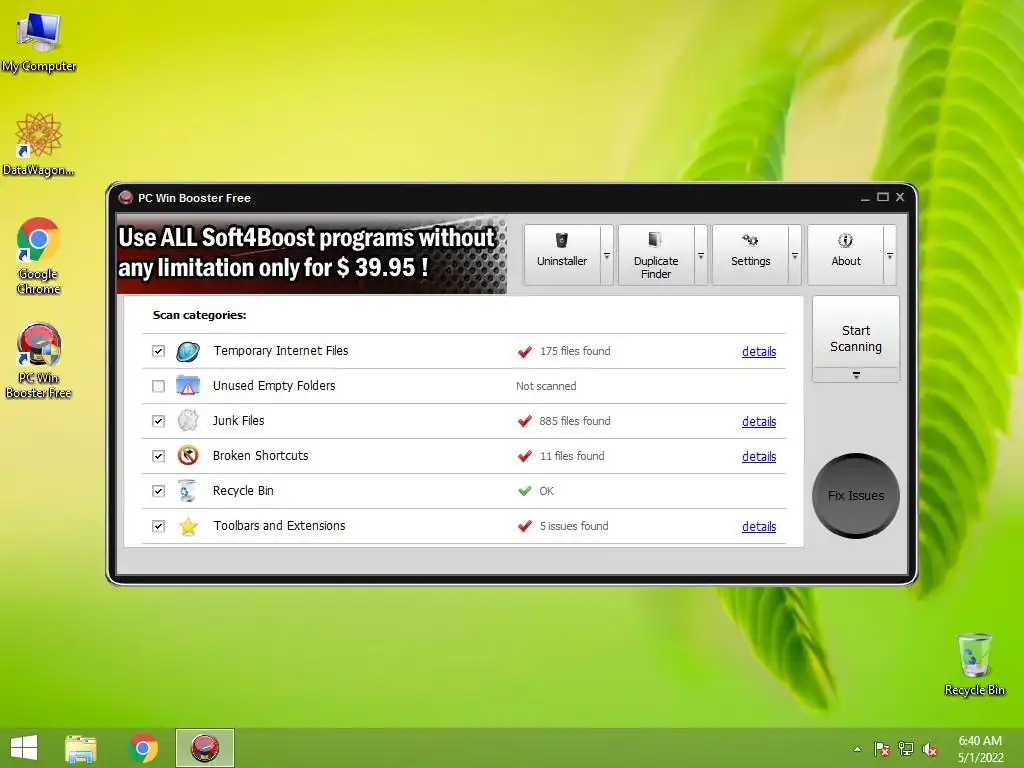Close the PC Win Booster window
The height and width of the screenshot is (768, 1024).
(x=900, y=197)
